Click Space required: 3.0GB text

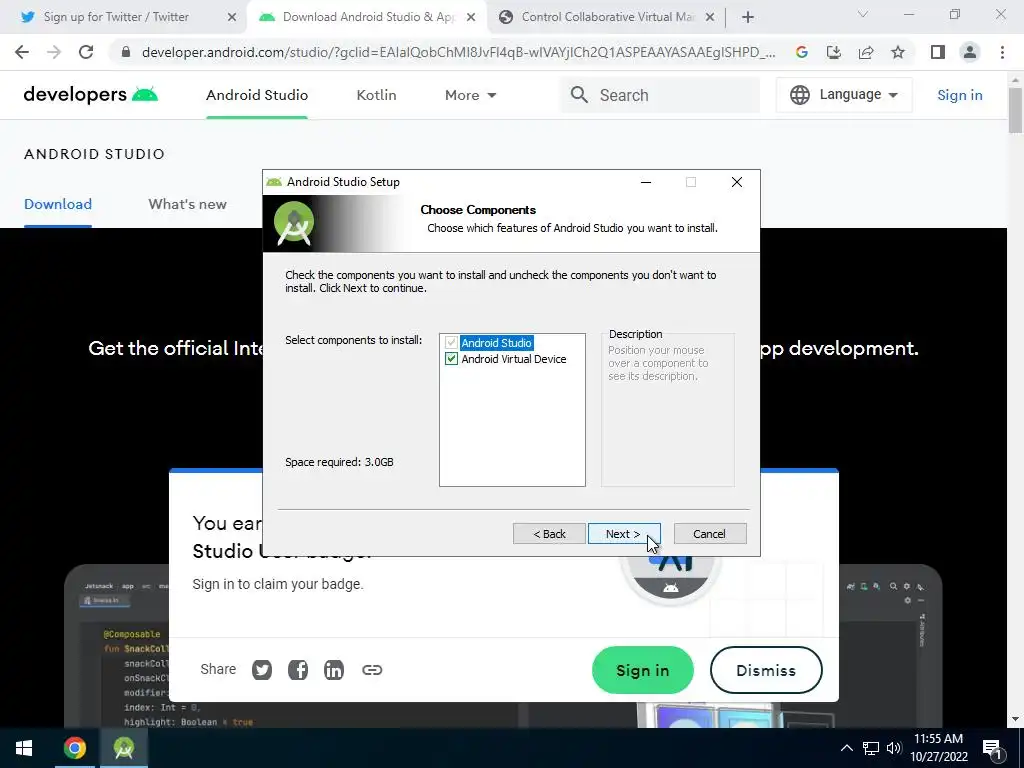339,462
